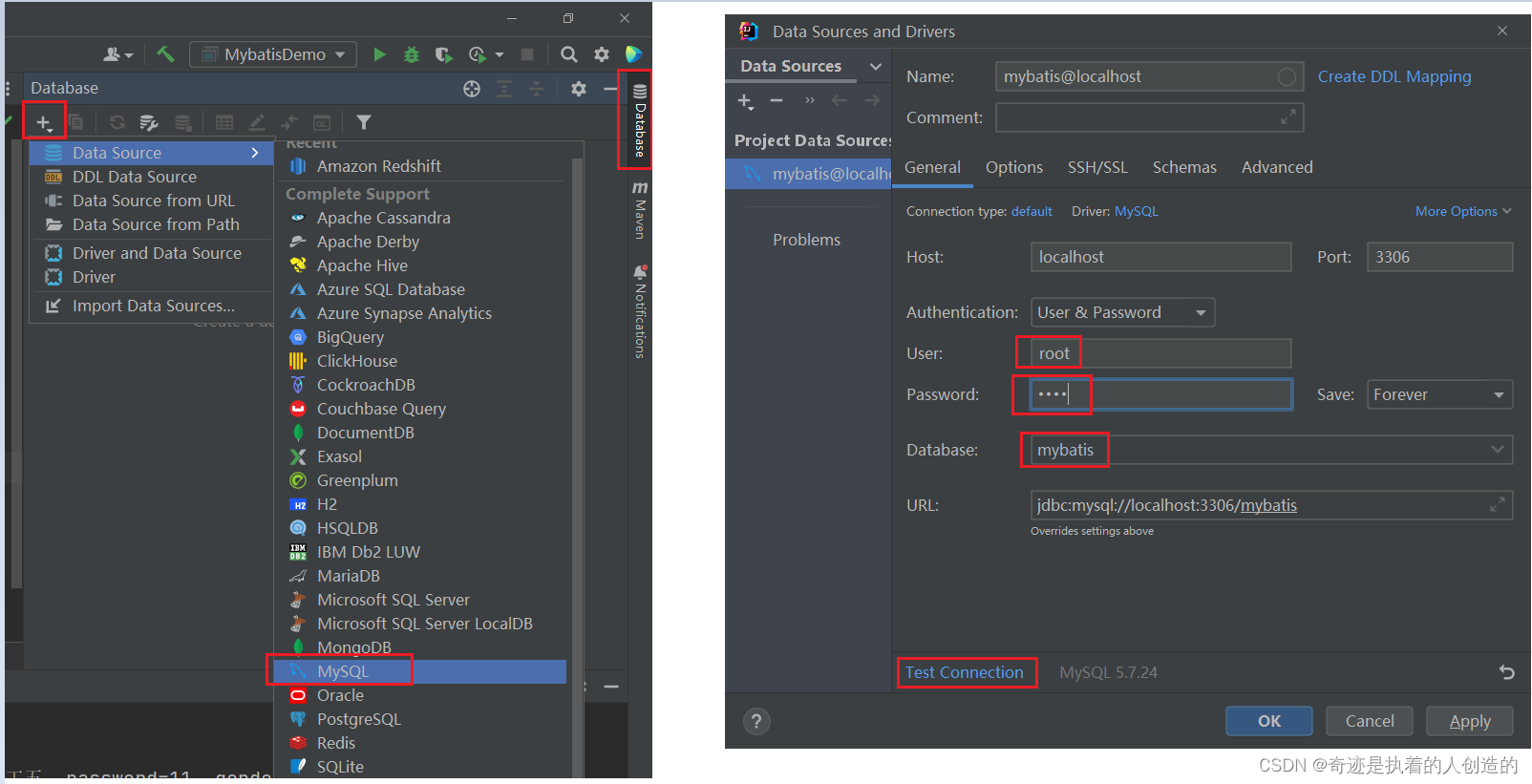Select DDL Data Source menu item

[151, 177]
